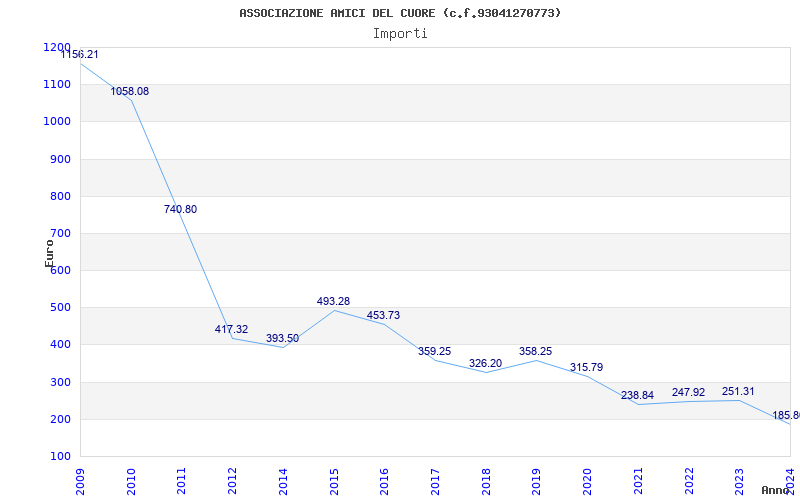Select data label 393.50
The image size is (800, 500).
coord(282,338)
